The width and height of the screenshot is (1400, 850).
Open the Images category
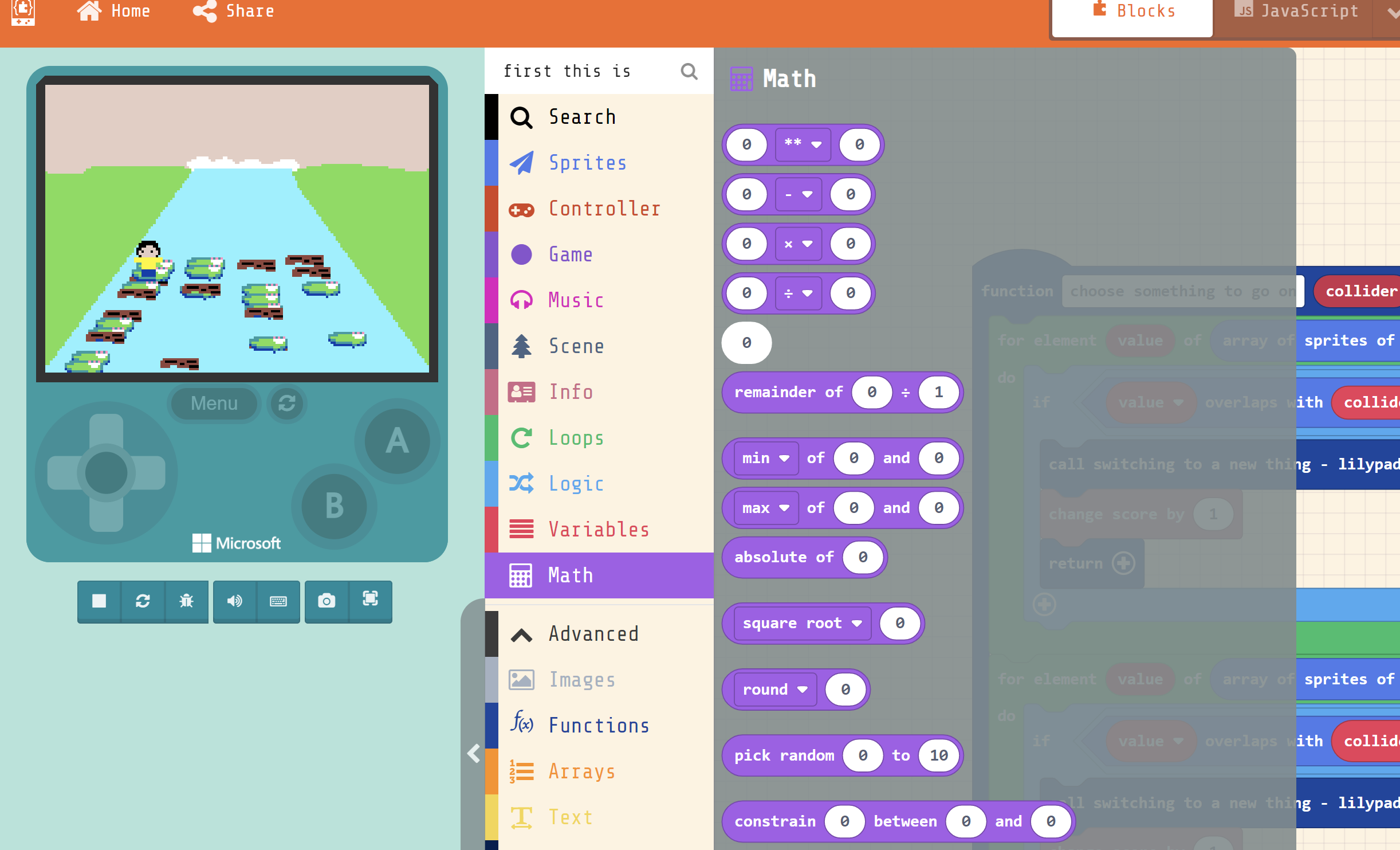[599, 680]
